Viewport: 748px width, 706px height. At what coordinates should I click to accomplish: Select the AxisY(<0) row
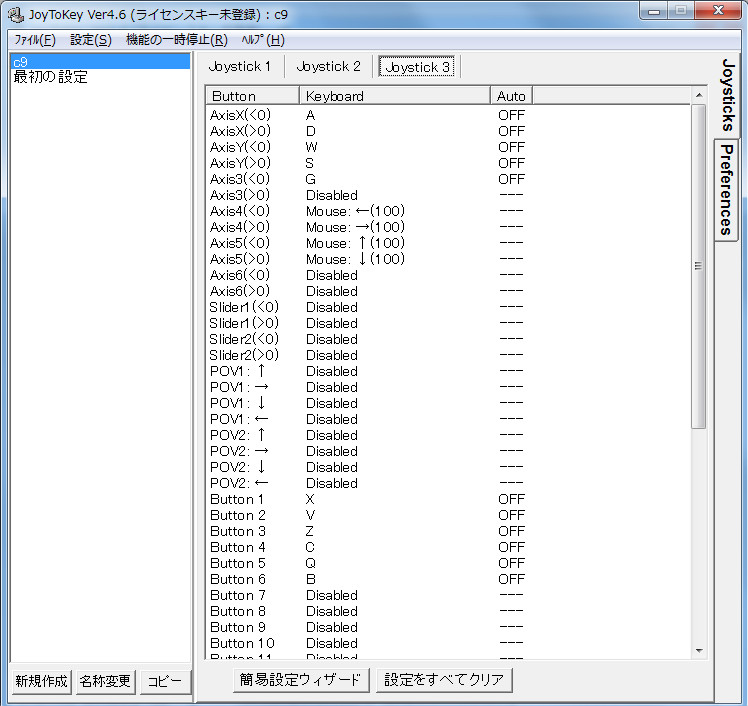coord(448,147)
